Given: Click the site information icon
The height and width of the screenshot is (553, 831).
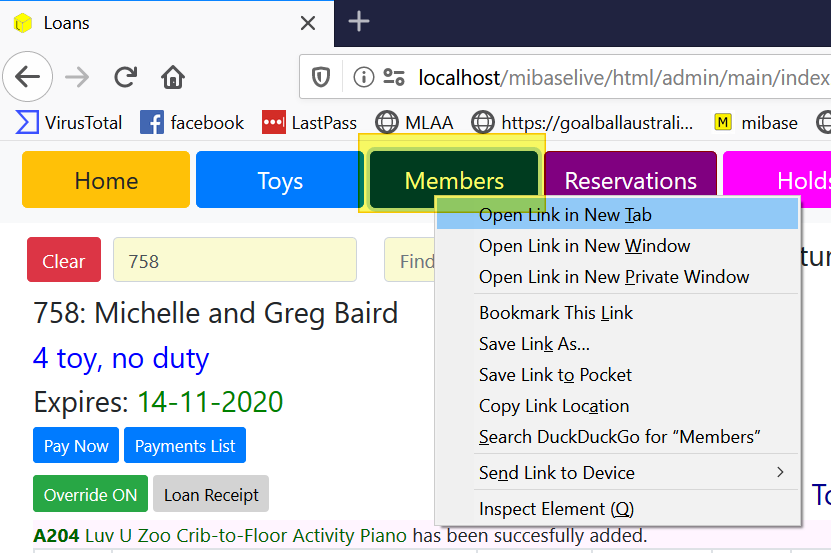Looking at the screenshot, I should pos(364,77).
